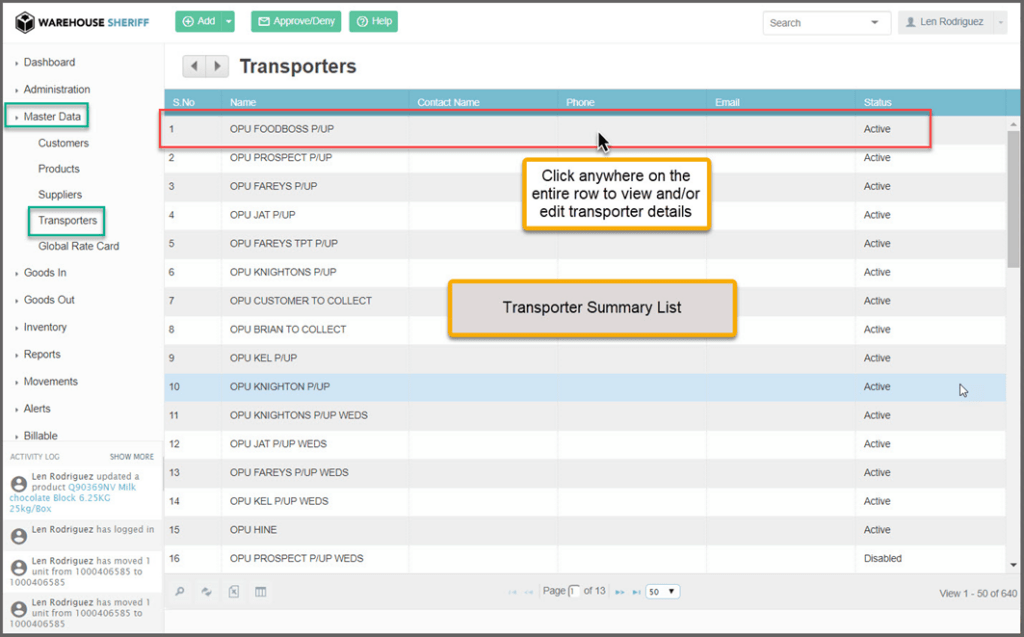1024x637 pixels.
Task: Open the column chooser icon in grid footer
Action: click(261, 591)
